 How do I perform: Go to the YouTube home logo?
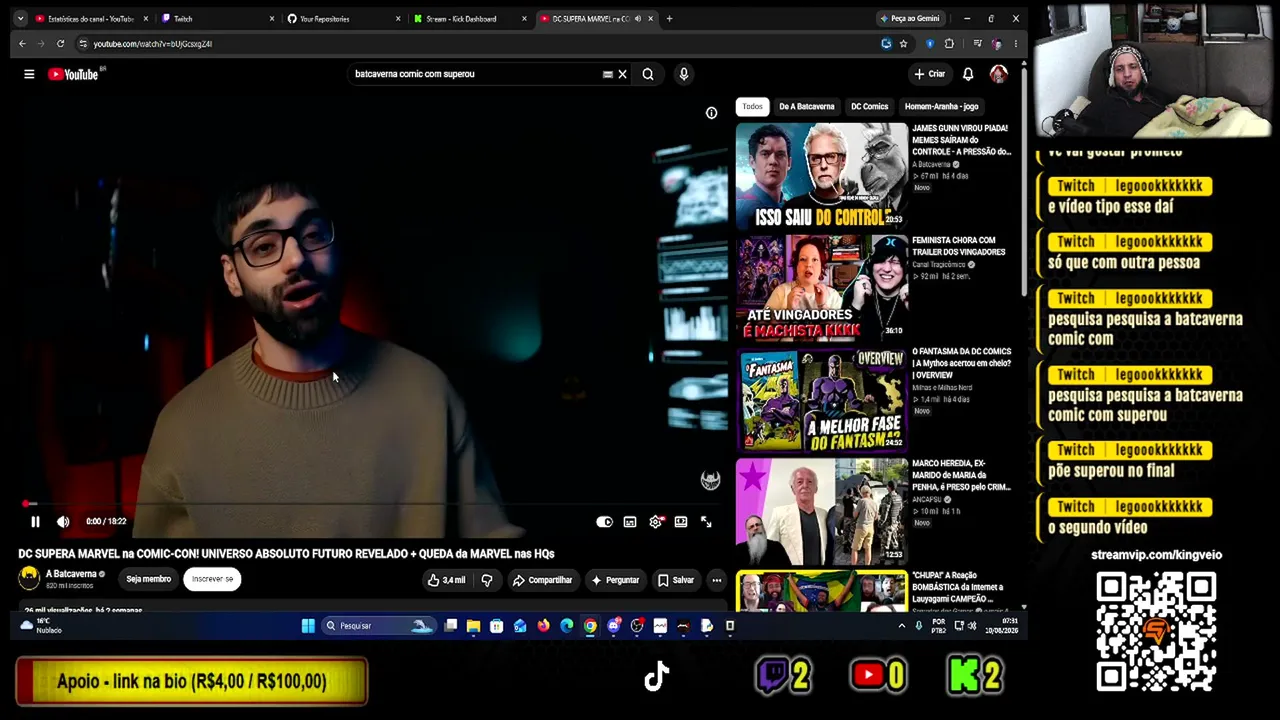coord(73,74)
